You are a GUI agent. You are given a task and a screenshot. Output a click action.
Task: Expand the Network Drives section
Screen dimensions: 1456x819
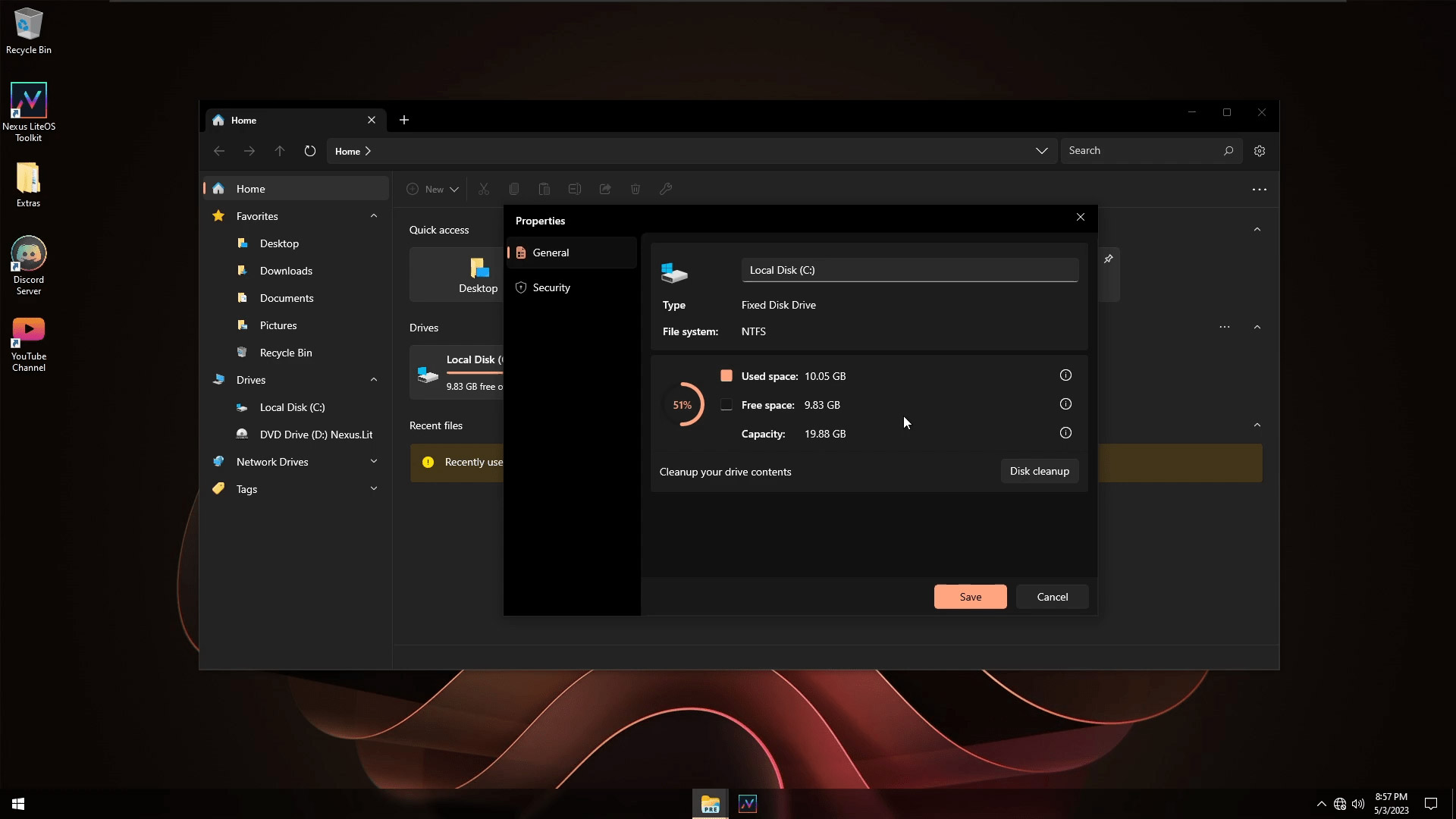click(374, 462)
